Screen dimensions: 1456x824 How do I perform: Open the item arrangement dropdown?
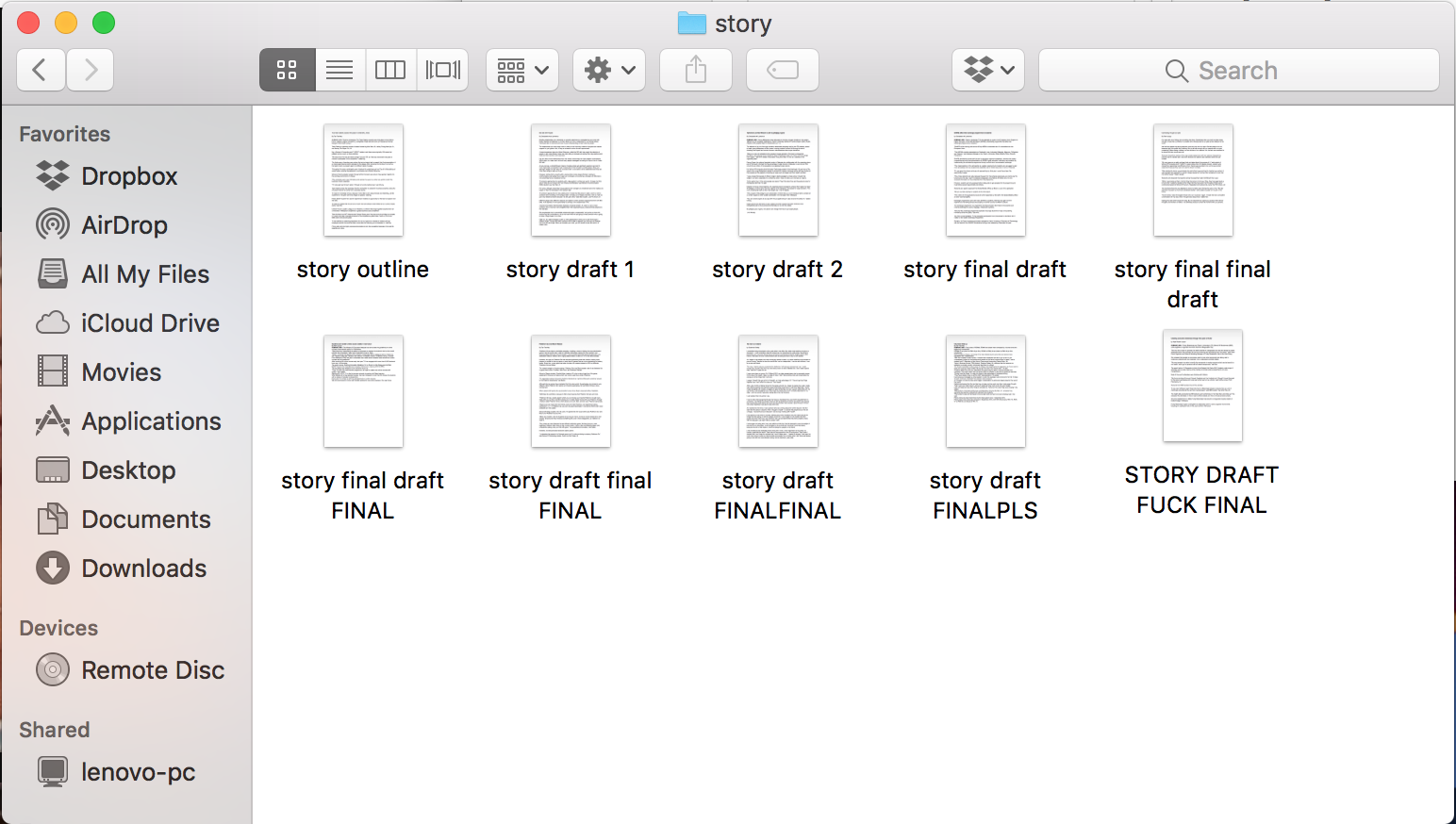coord(522,70)
